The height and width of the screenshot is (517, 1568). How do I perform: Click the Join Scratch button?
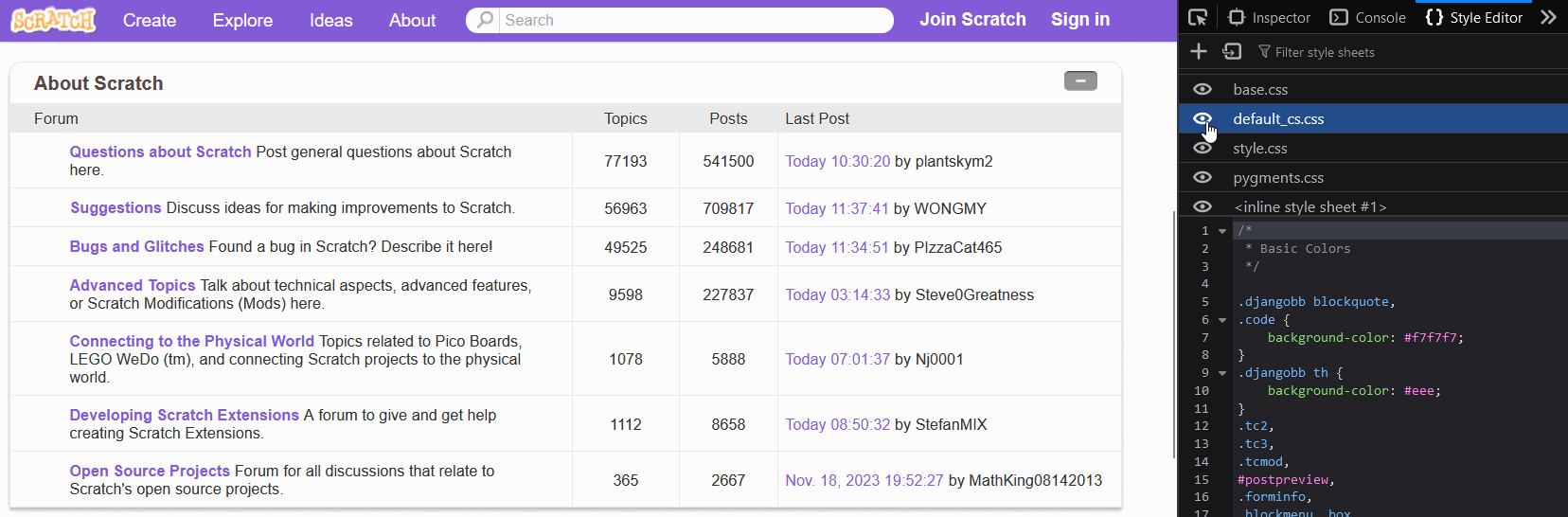[x=972, y=19]
